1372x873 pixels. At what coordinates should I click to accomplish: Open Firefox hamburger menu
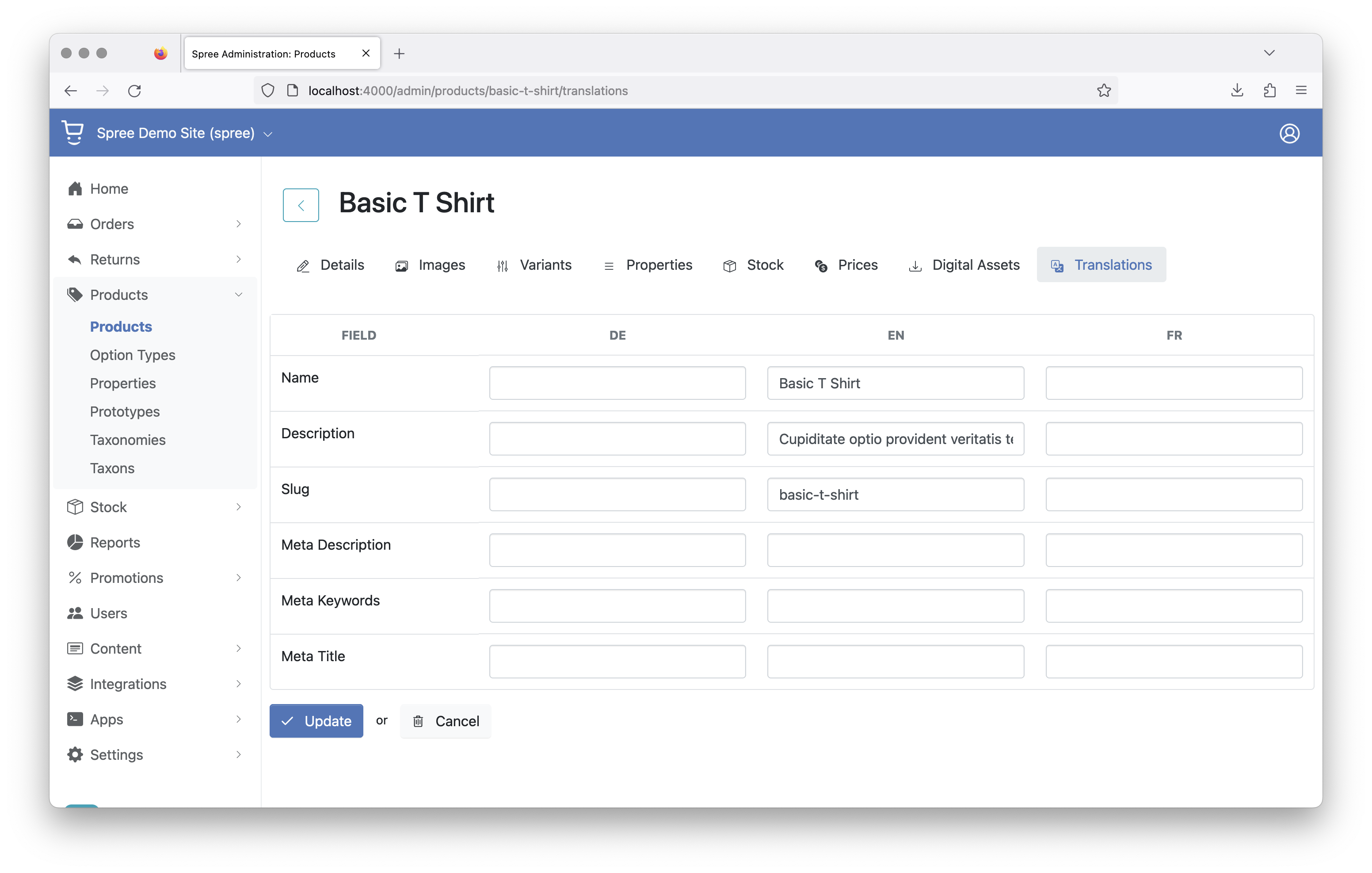click(x=1301, y=91)
